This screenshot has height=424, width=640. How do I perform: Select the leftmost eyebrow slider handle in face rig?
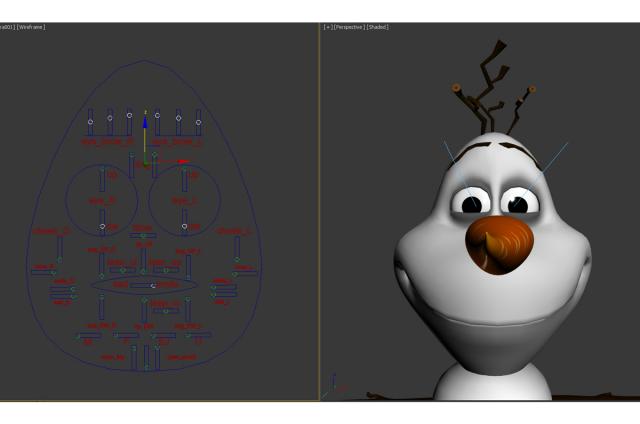[90, 122]
